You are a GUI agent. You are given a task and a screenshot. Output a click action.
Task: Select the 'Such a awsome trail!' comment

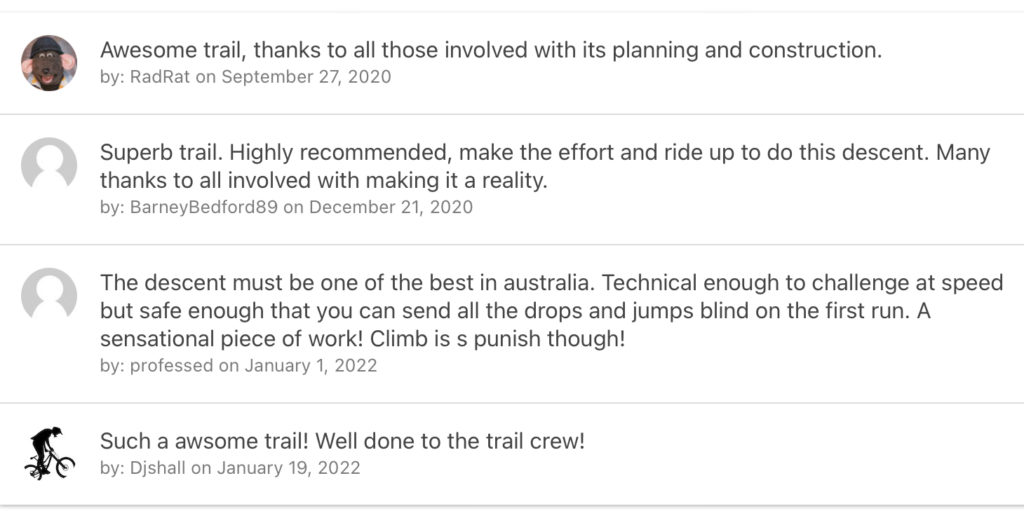point(342,441)
